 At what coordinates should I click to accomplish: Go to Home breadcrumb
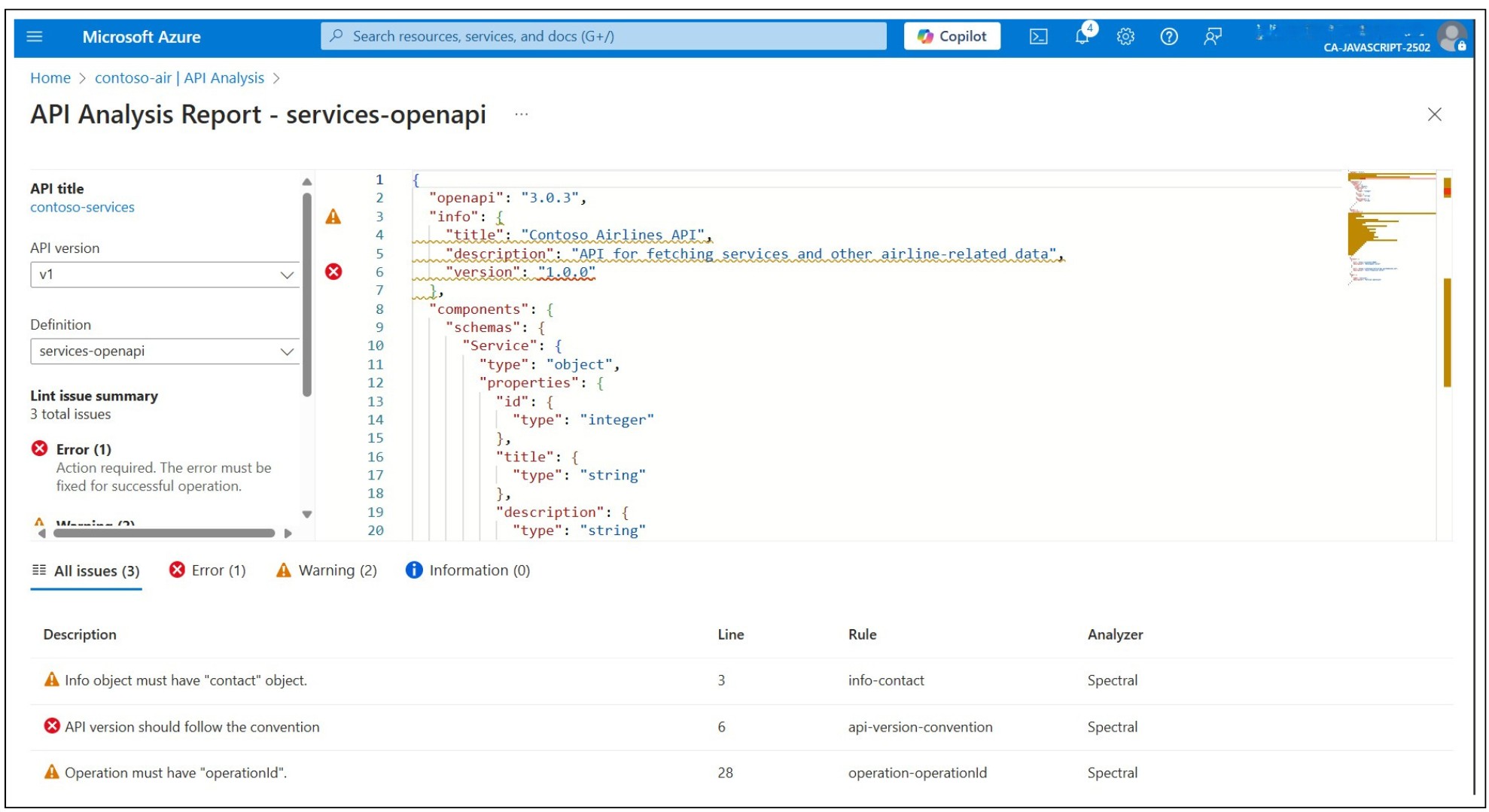[x=50, y=78]
